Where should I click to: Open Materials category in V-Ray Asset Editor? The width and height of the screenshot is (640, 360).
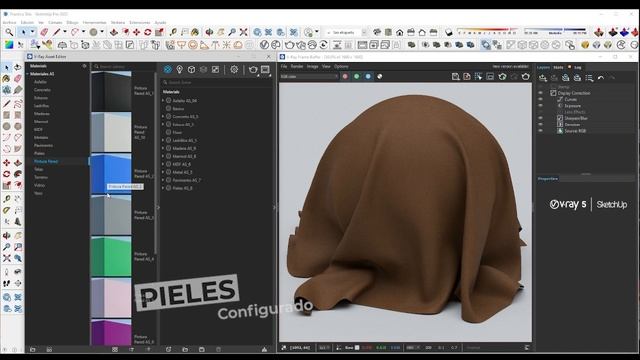pyautogui.click(x=167, y=69)
